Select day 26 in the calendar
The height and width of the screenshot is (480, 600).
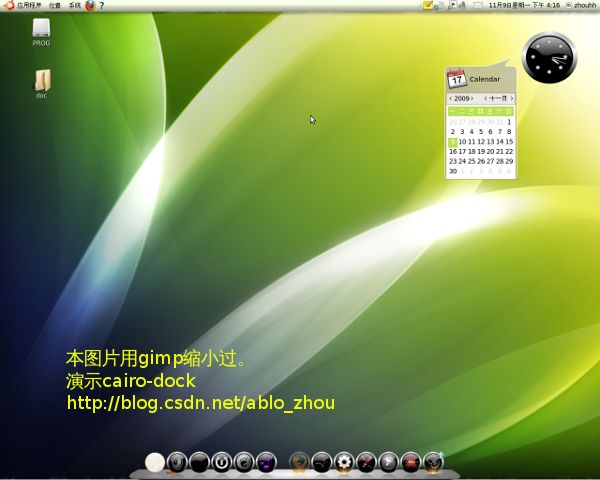(481, 162)
